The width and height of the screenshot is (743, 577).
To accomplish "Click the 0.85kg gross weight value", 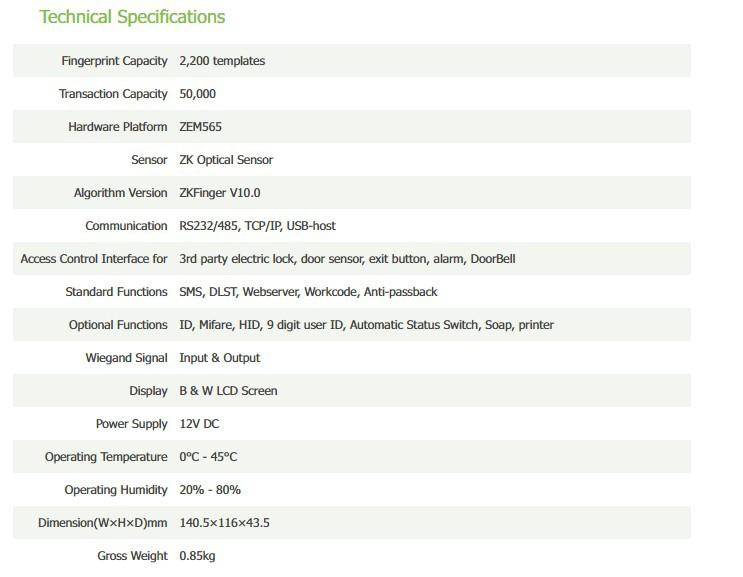I will pos(197,556).
